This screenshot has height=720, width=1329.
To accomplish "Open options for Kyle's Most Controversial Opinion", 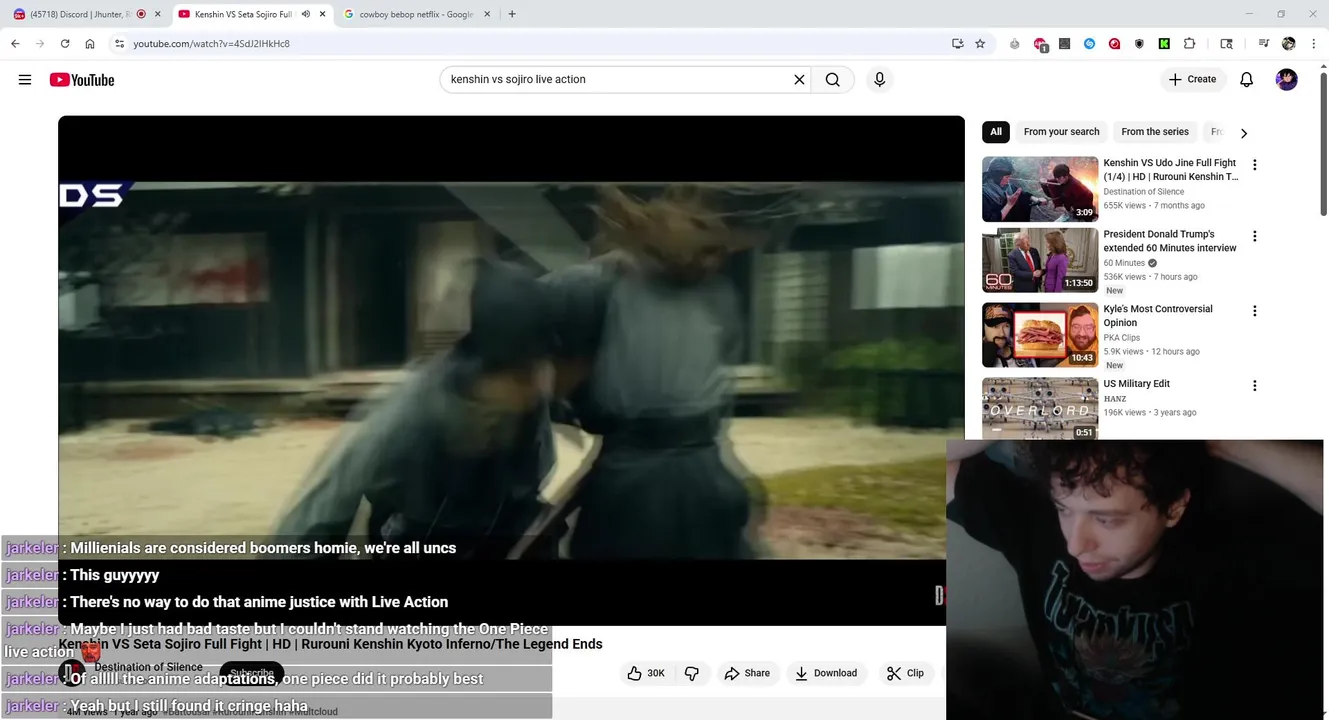I will 1255,312.
